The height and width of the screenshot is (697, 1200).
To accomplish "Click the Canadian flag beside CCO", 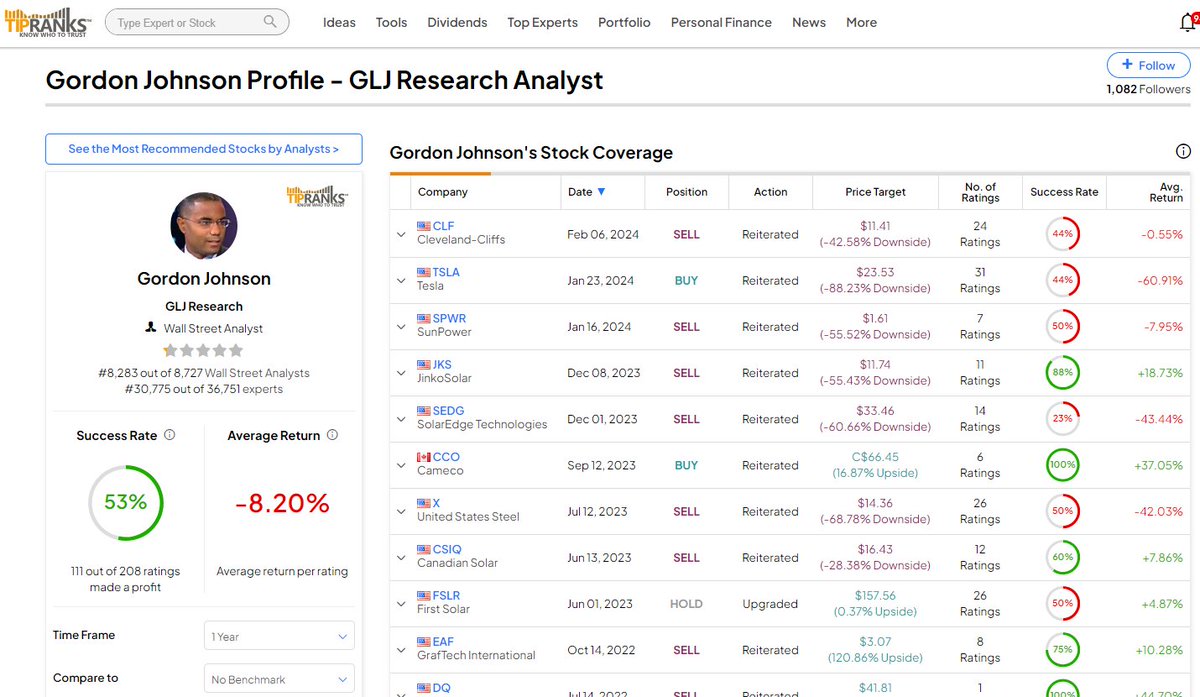I will (423, 457).
